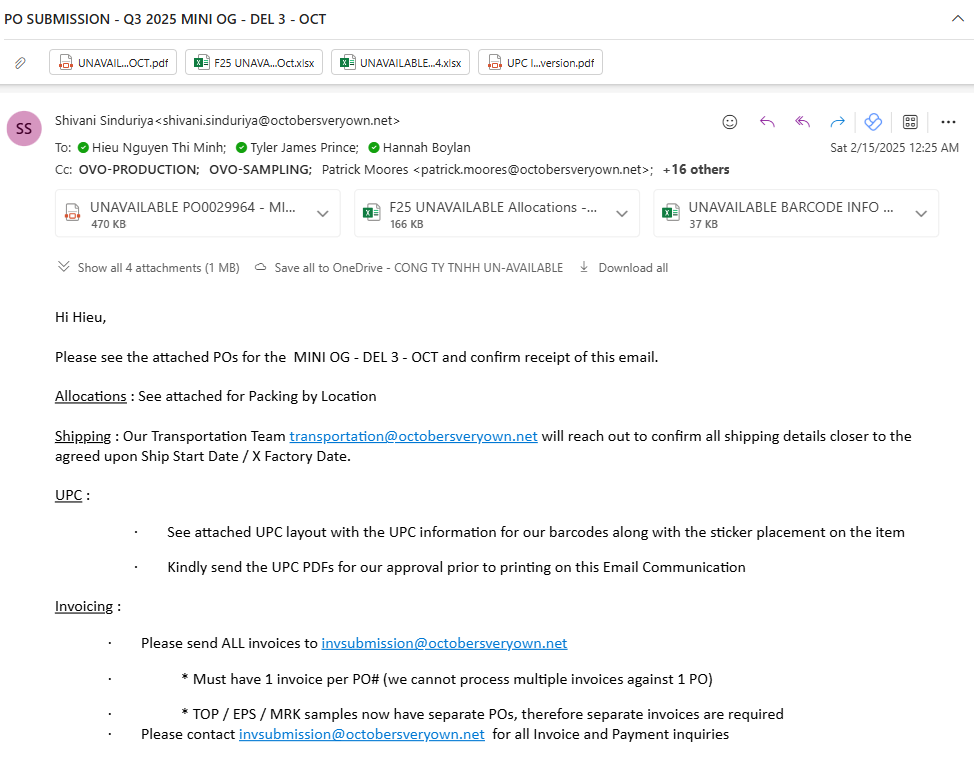Open the apps grid icon

coord(910,122)
